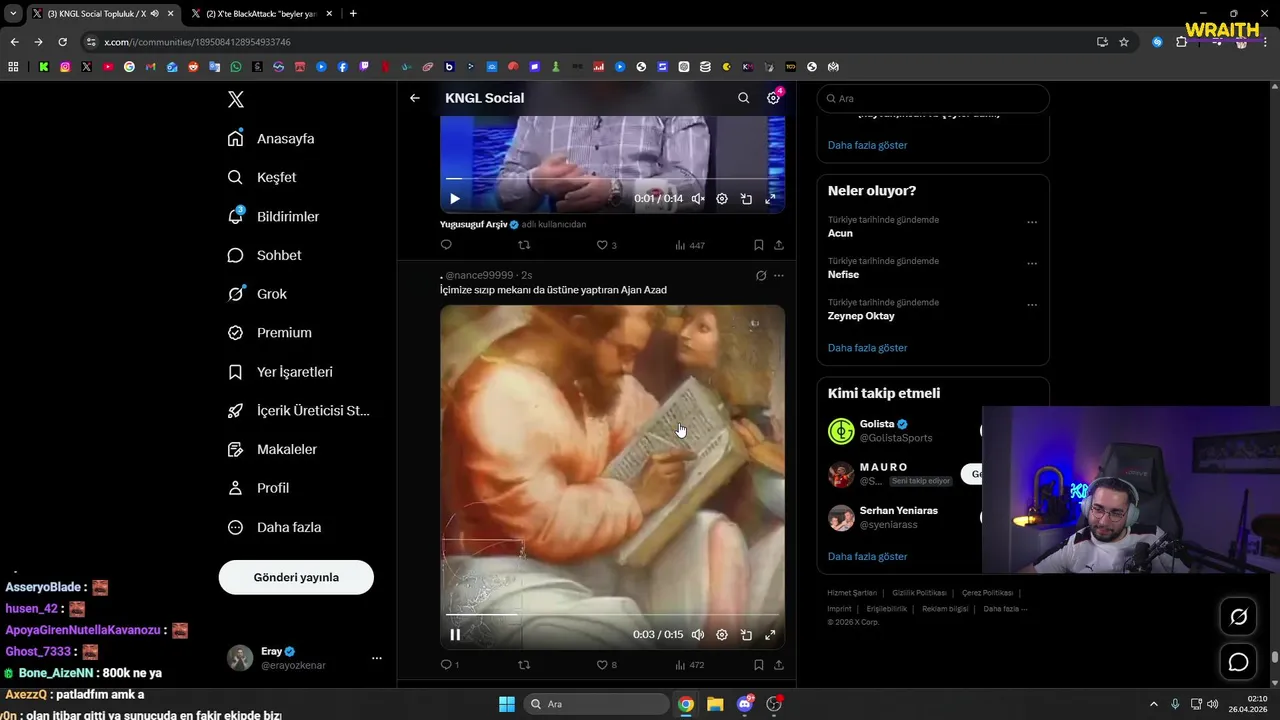The height and width of the screenshot is (720, 1280).
Task: Share the post with 472 views
Action: [x=779, y=665]
